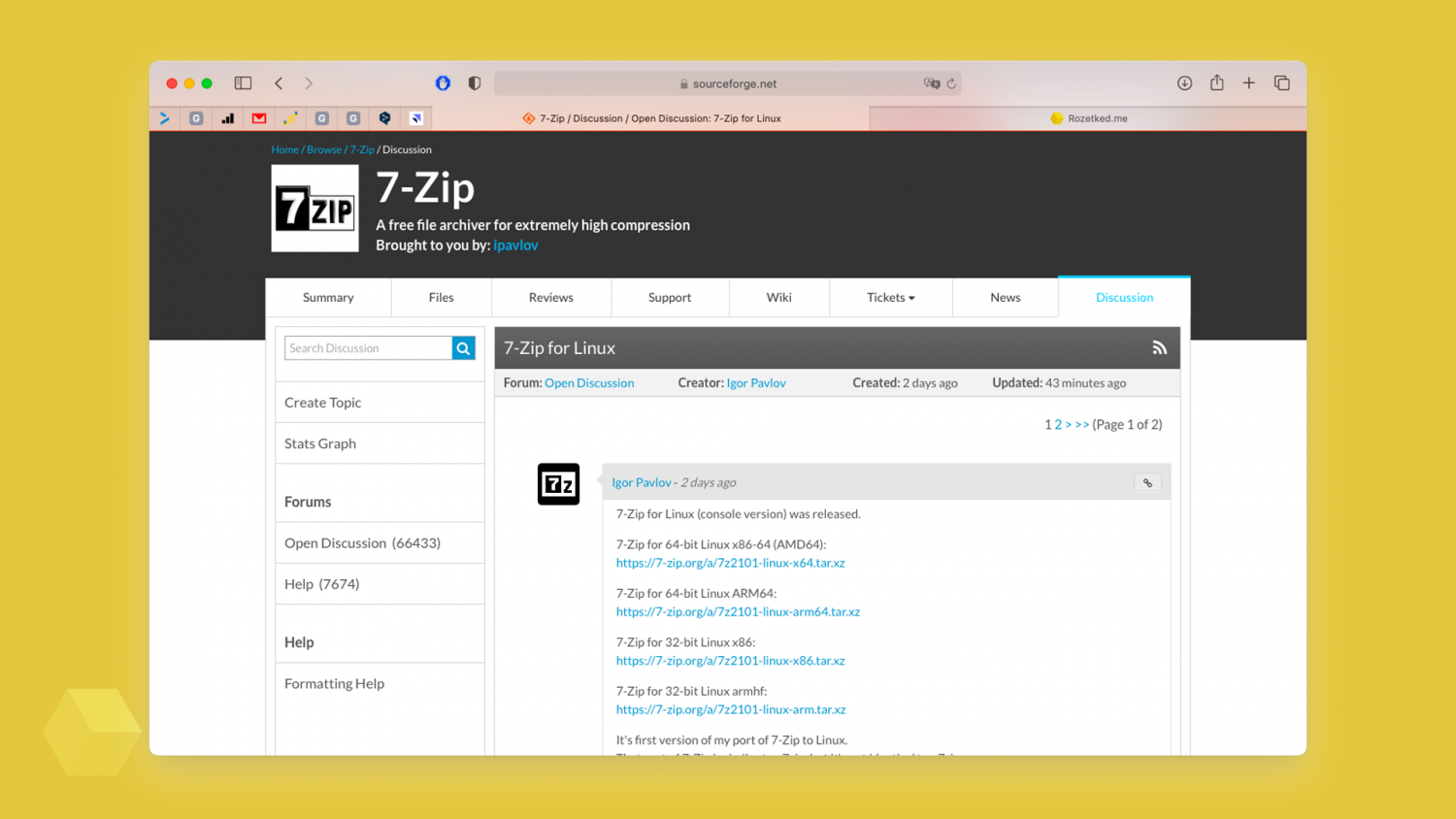Viewport: 1456px width, 819px height.
Task: Open the blue arrow pinned tab
Action: 165,118
